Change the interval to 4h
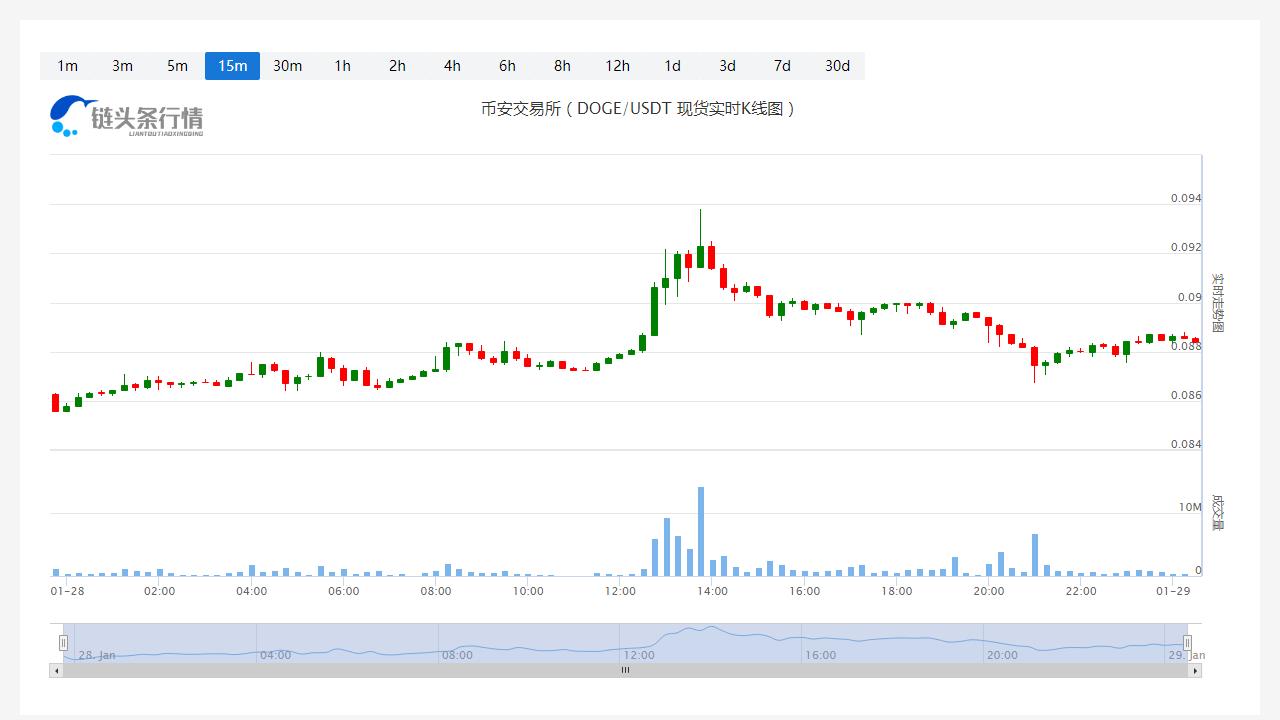 point(452,66)
